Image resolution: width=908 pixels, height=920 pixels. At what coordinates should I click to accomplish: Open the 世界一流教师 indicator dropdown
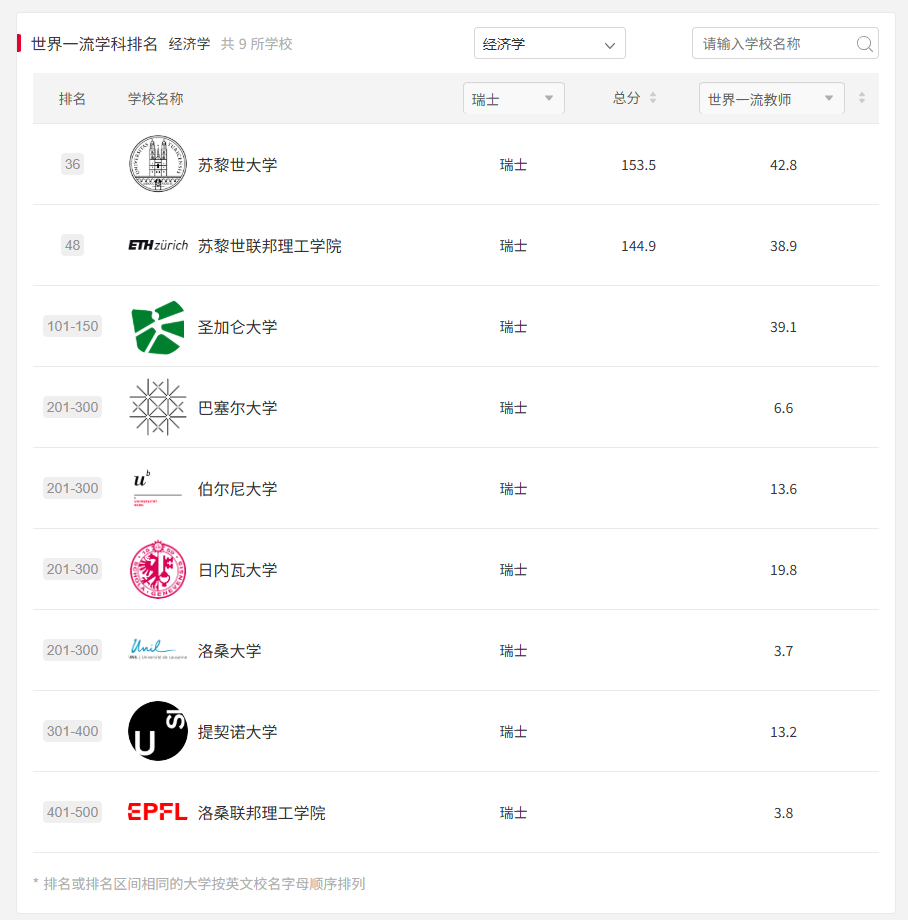tap(771, 99)
